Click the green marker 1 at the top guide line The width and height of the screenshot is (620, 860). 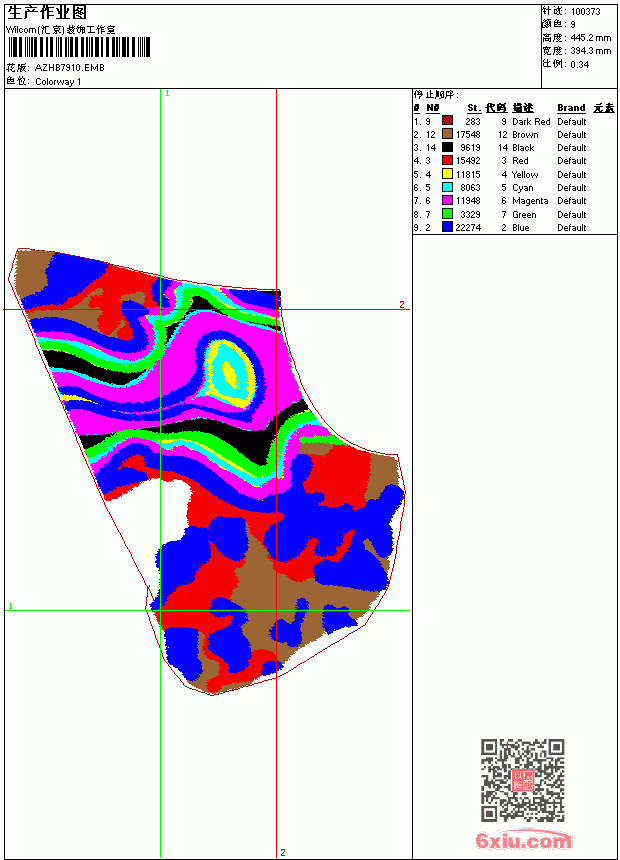click(167, 94)
